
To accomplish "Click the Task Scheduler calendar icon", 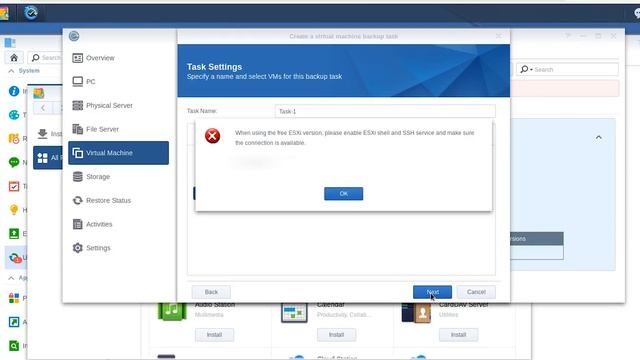I will pos(14,186).
